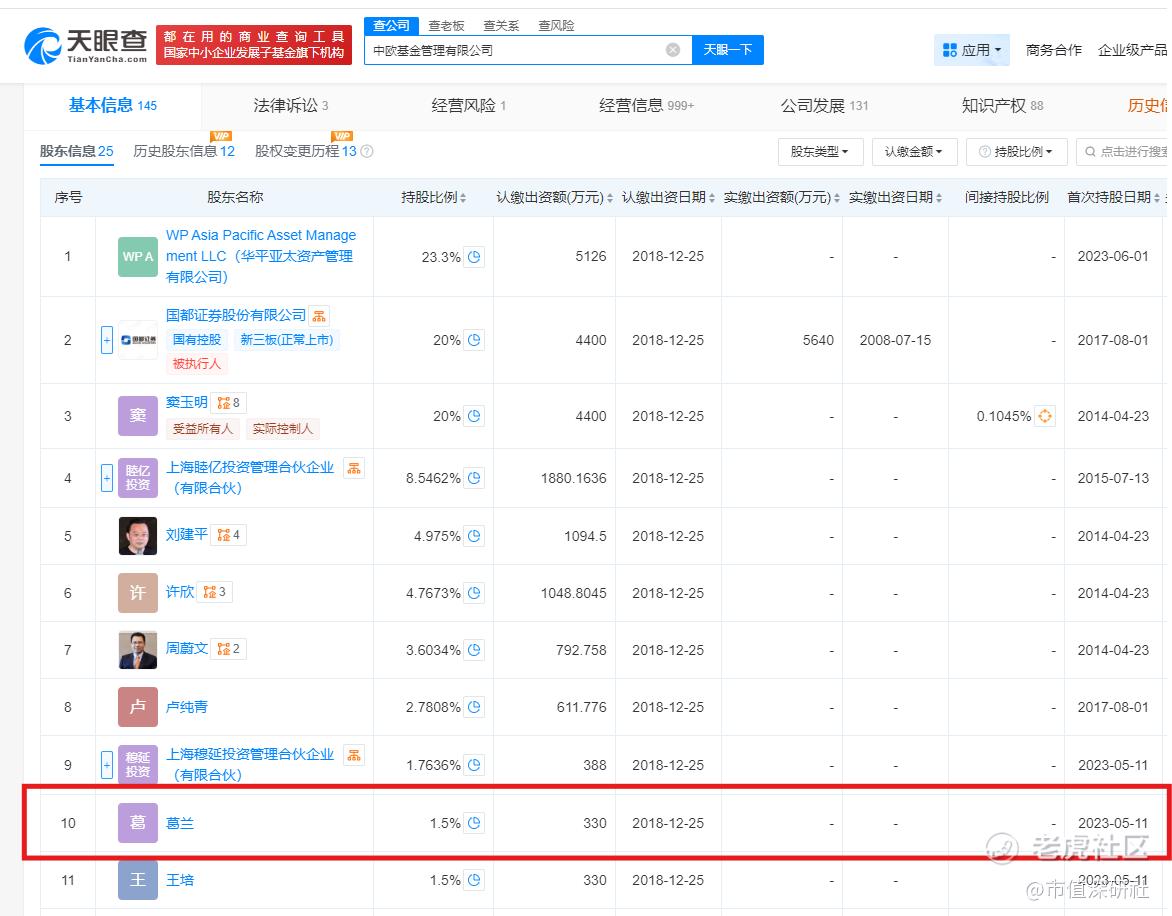
Task: Click the WP A shareholder avatar
Action: [138, 256]
